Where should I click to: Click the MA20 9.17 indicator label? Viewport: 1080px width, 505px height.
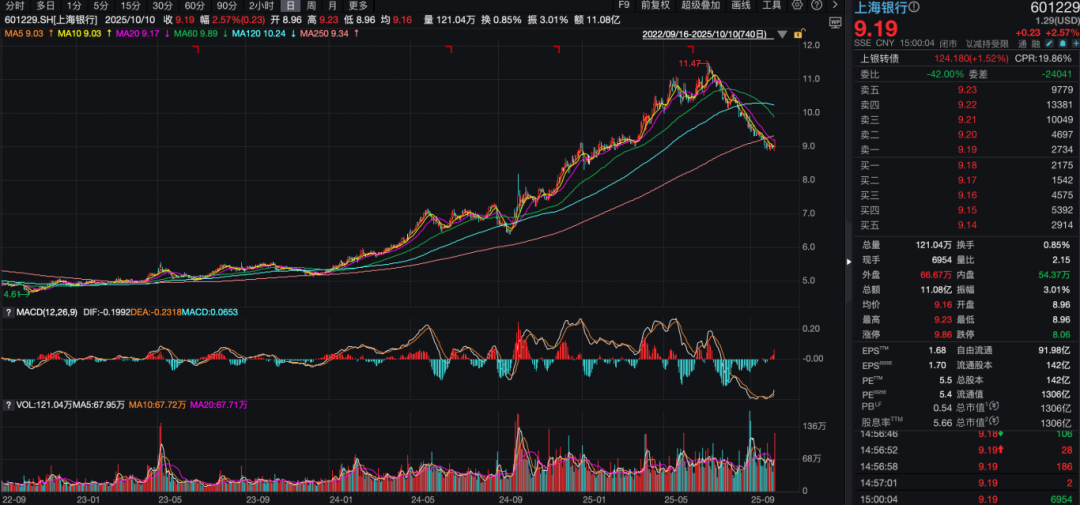(140, 33)
